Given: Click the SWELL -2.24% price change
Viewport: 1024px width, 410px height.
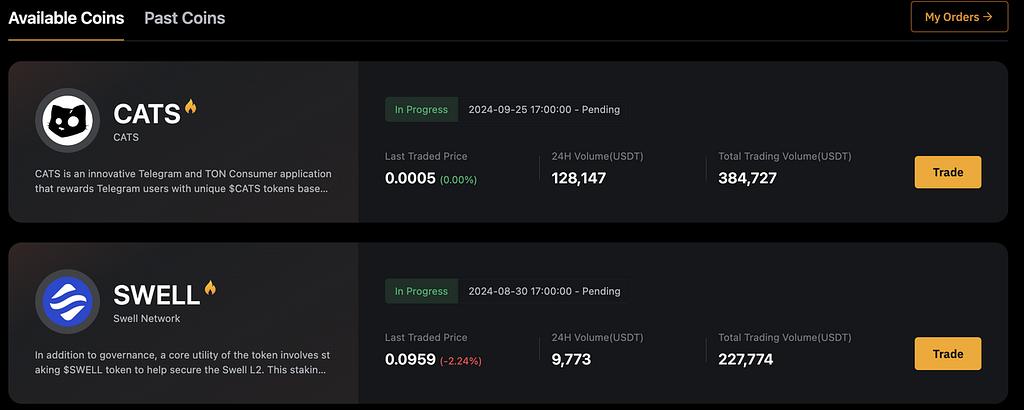Looking at the screenshot, I should tap(459, 360).
